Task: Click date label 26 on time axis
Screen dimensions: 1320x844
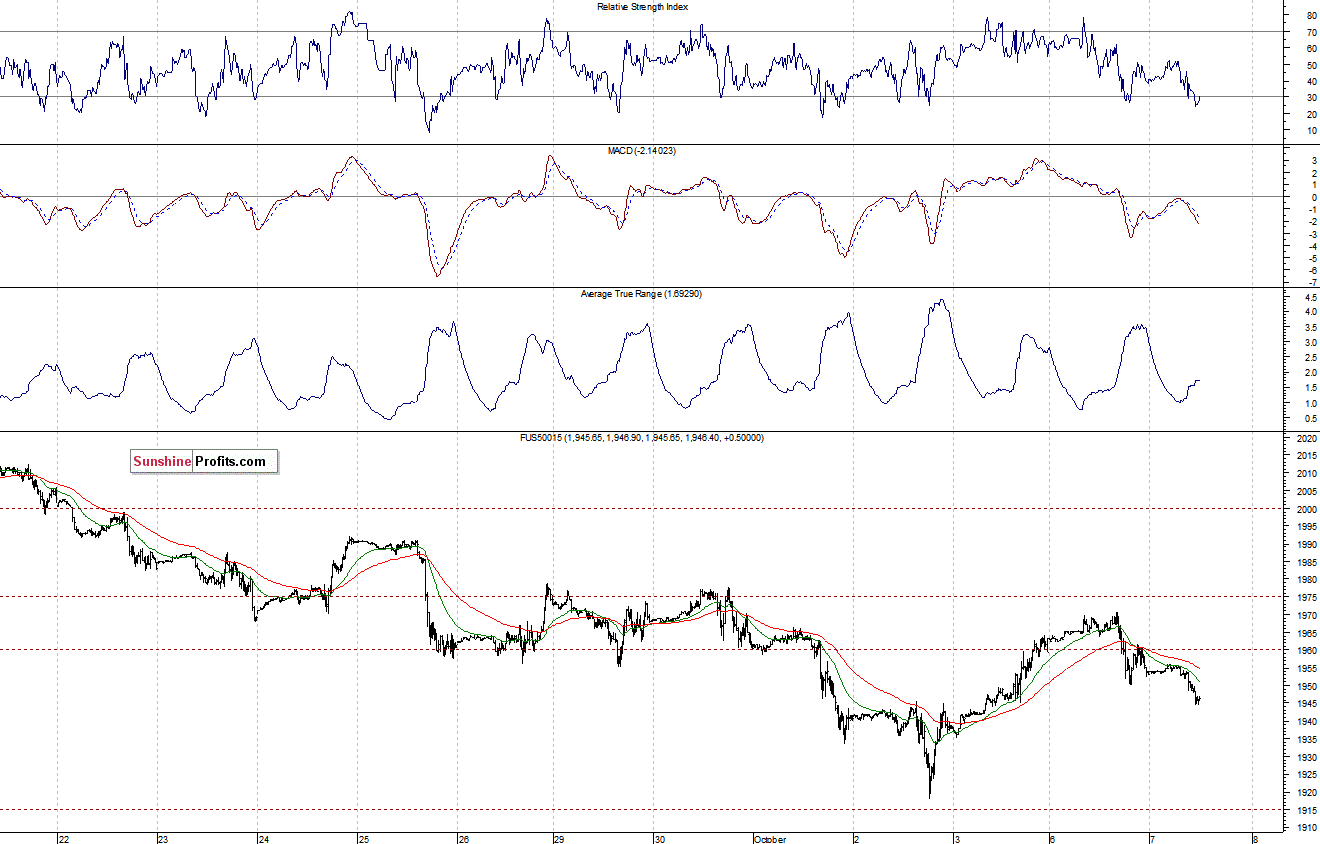Action: 462,838
